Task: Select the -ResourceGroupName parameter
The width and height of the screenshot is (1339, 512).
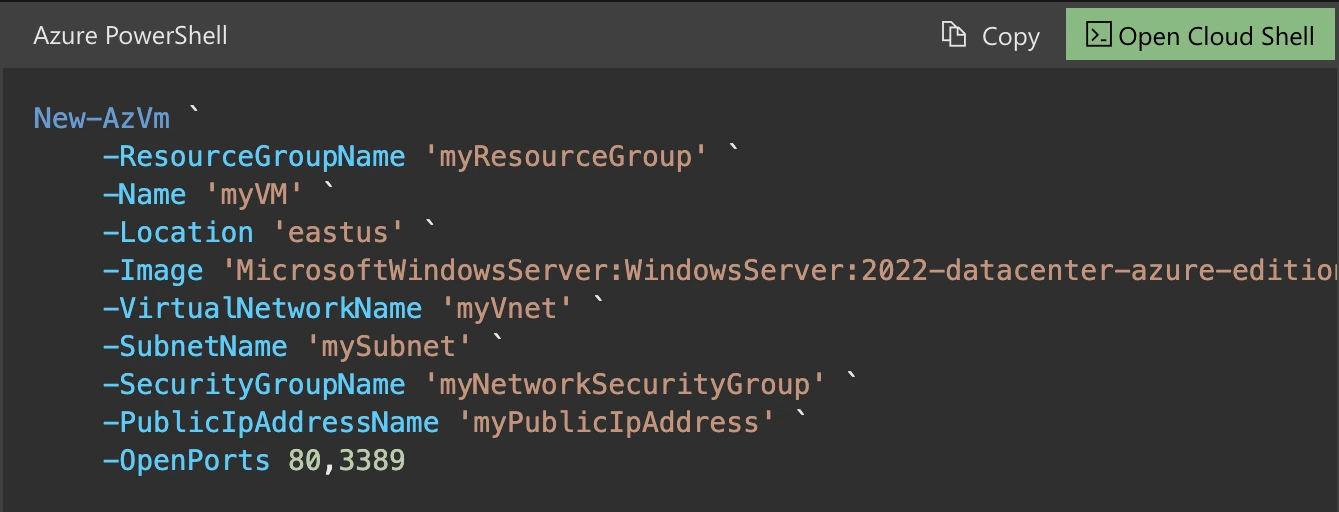Action: tap(254, 157)
